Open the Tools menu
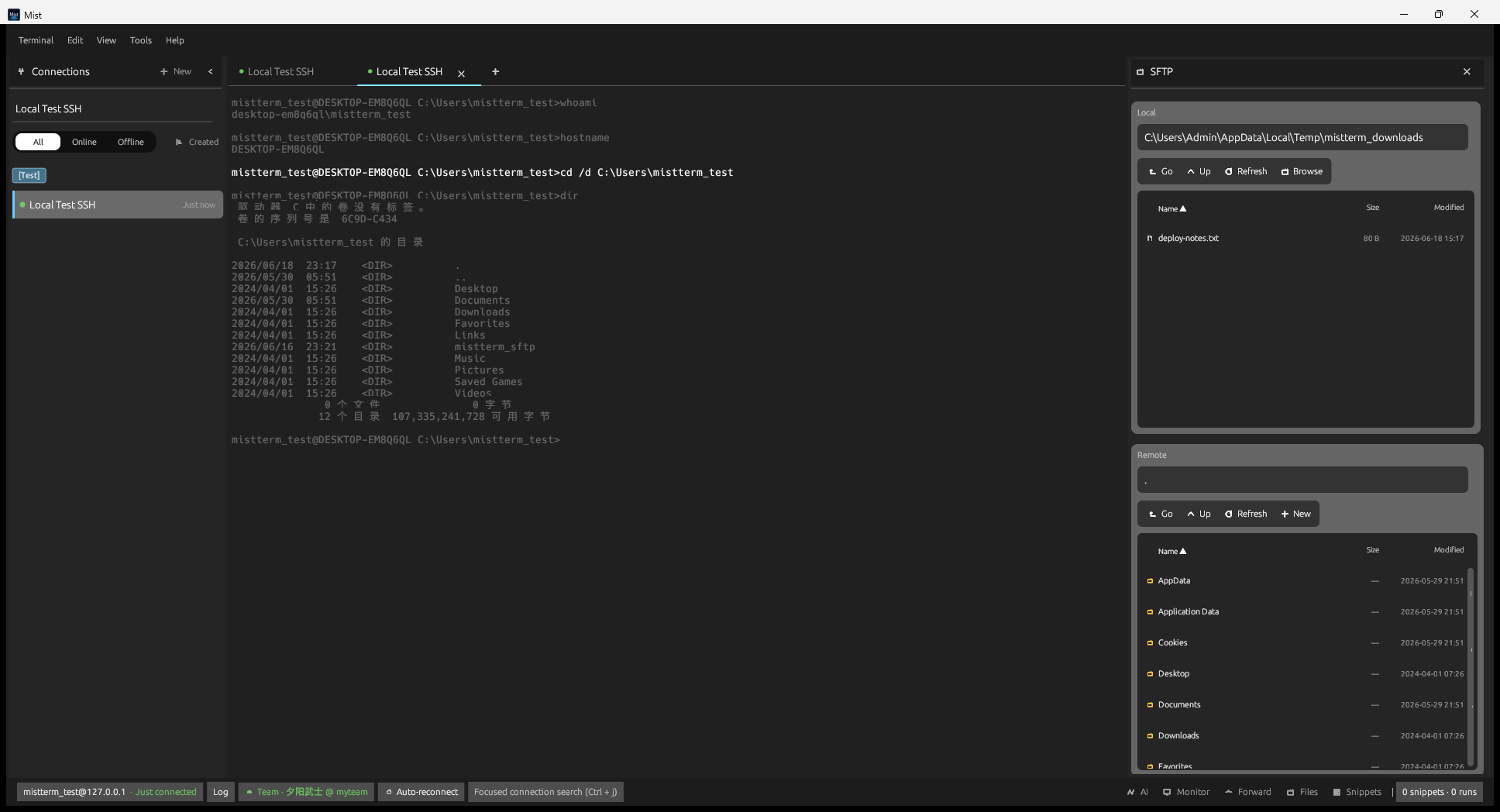Image resolution: width=1500 pixels, height=812 pixels. 141,40
